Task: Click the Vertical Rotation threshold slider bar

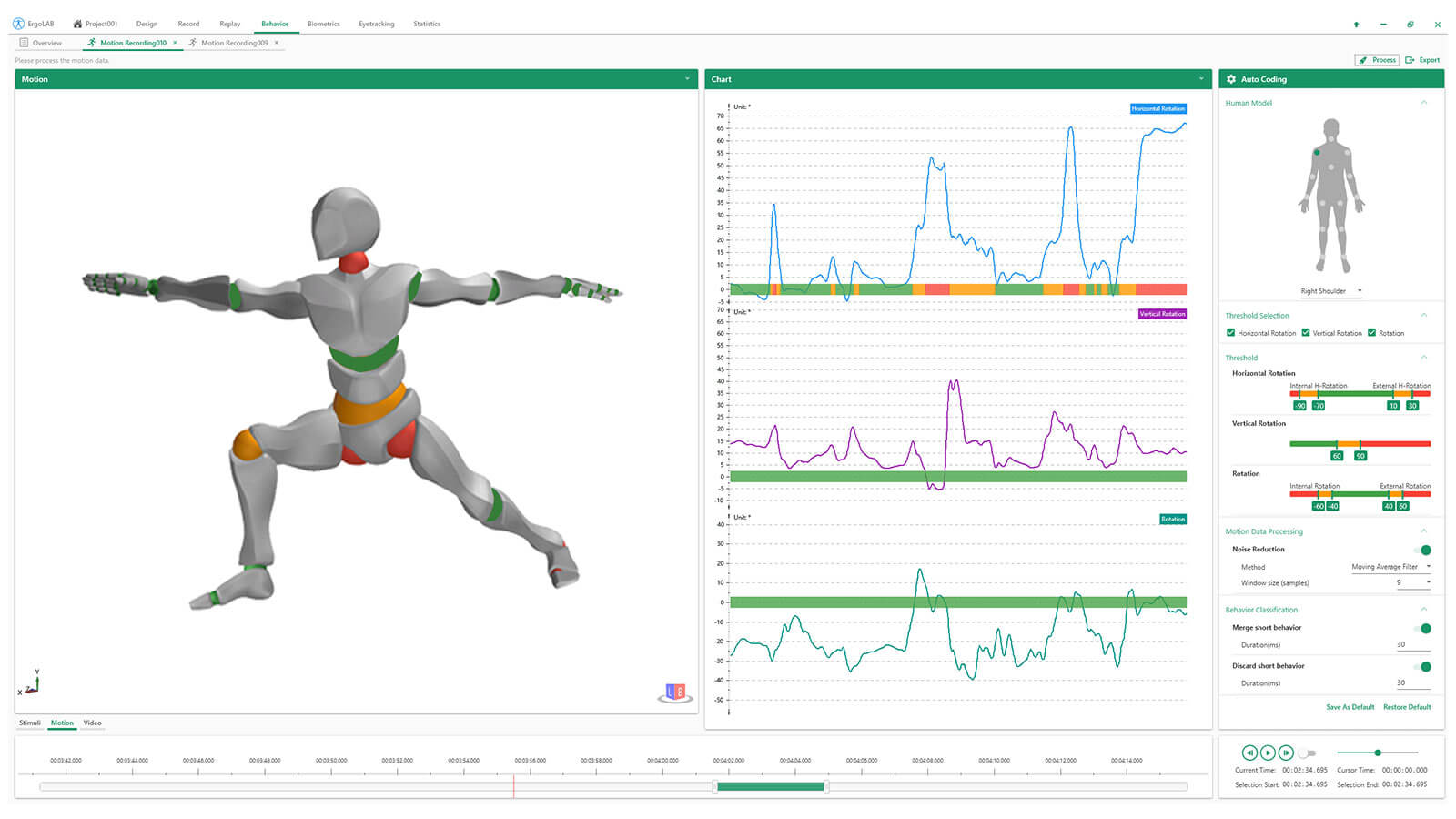Action: coord(1360,444)
